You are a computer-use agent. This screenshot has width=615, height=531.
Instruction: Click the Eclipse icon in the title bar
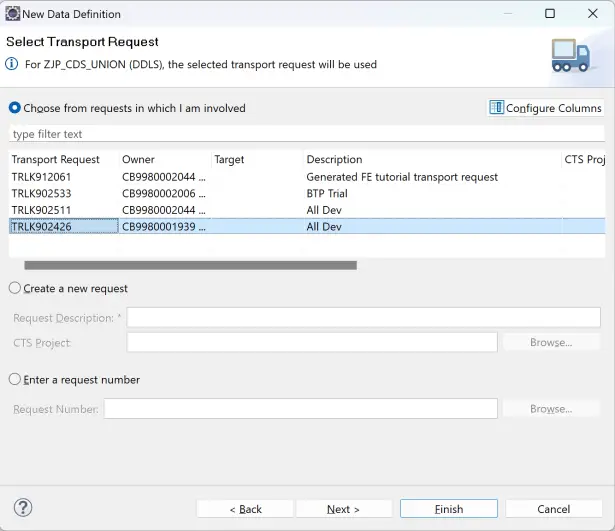click(x=13, y=14)
